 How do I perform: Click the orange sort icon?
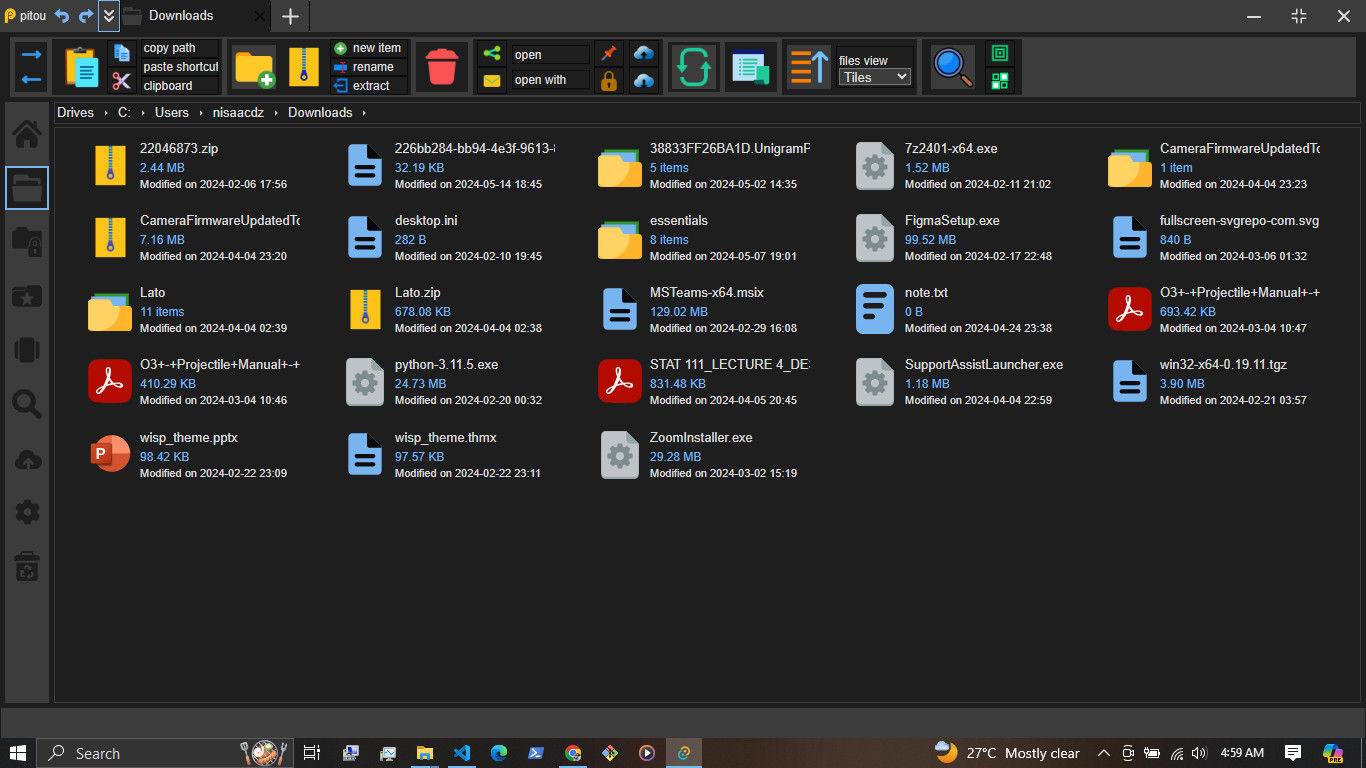click(x=808, y=67)
